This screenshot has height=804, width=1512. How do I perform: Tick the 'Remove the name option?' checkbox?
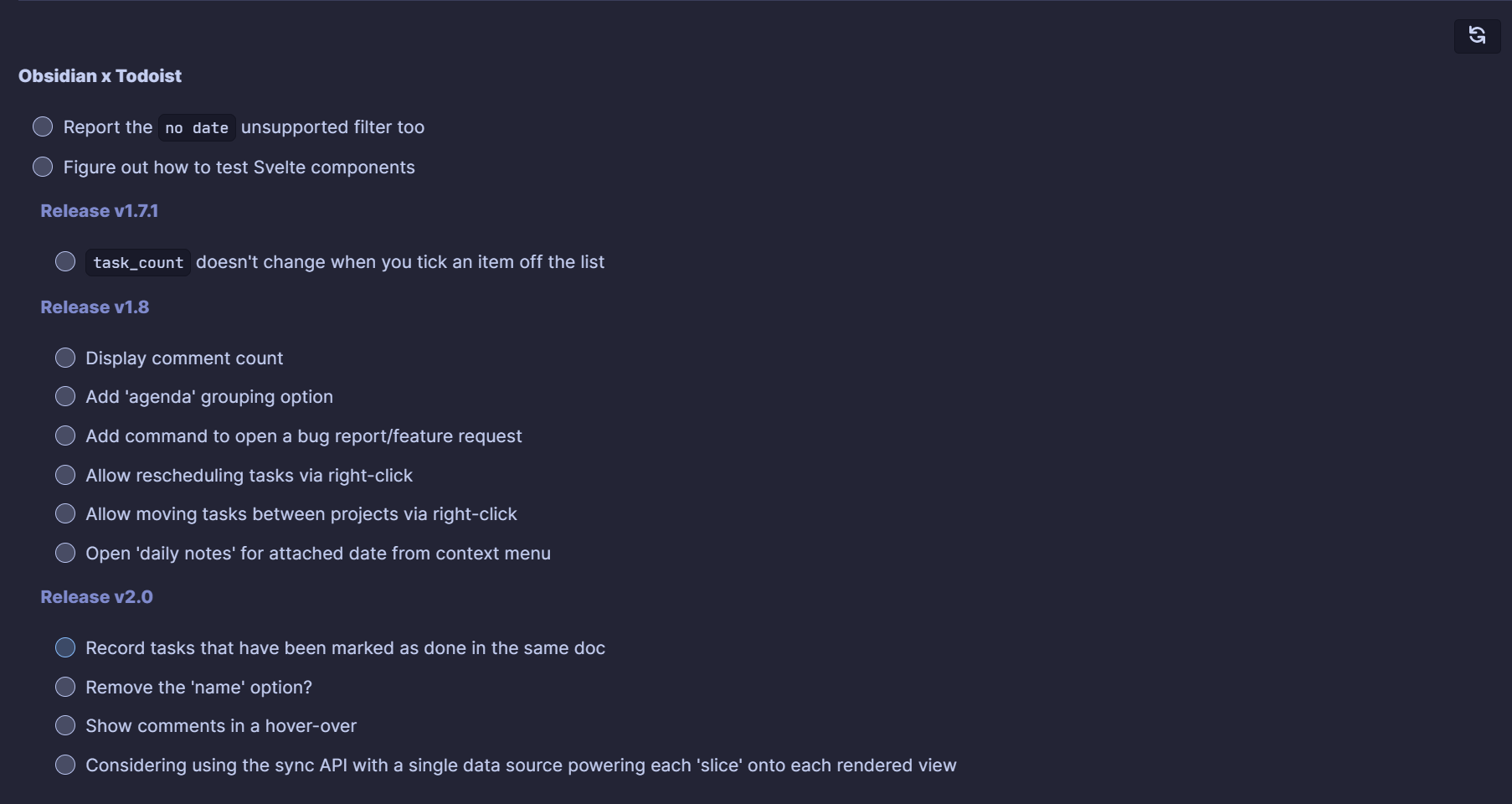click(65, 687)
